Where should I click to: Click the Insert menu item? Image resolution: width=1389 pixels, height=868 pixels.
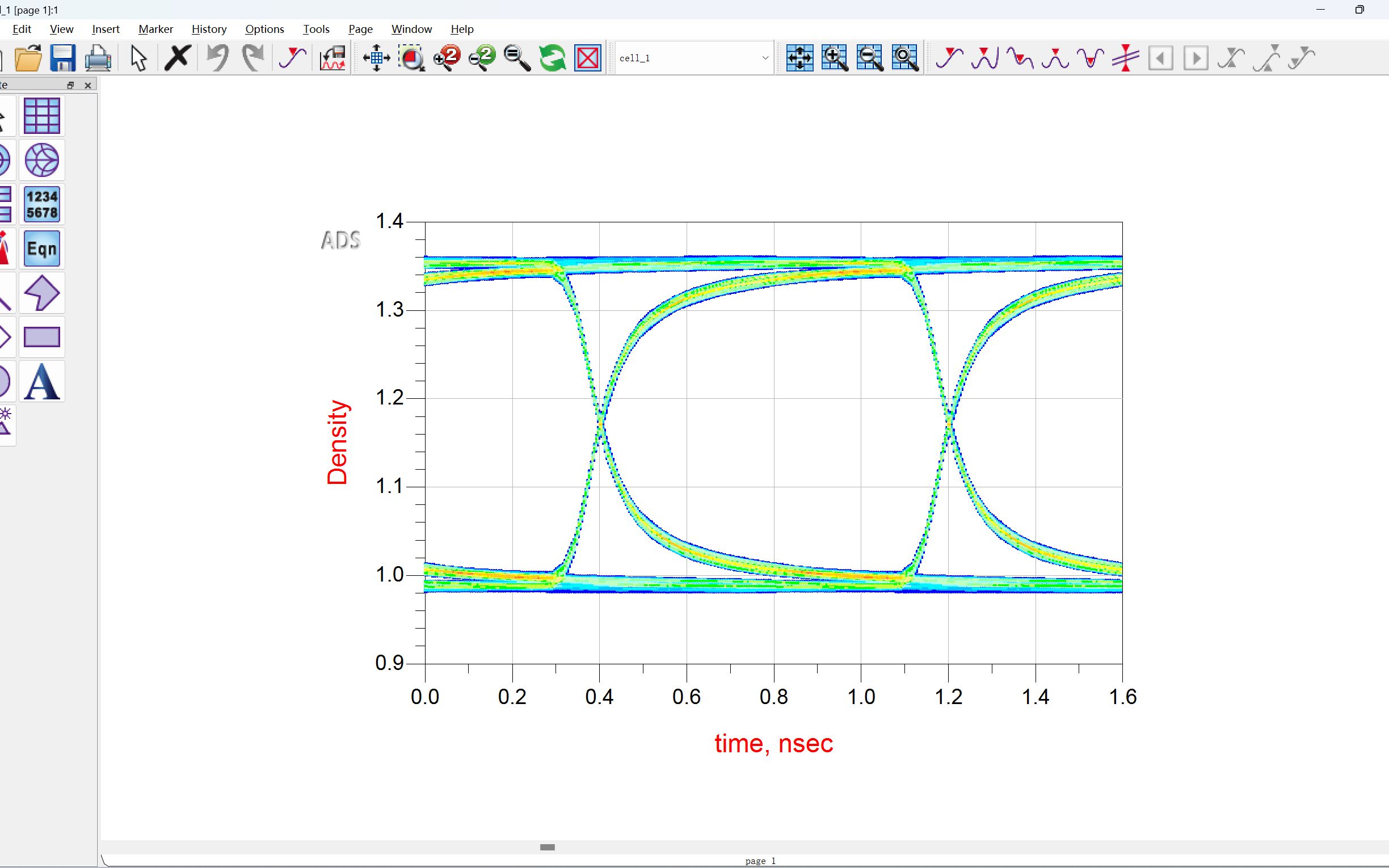106,28
